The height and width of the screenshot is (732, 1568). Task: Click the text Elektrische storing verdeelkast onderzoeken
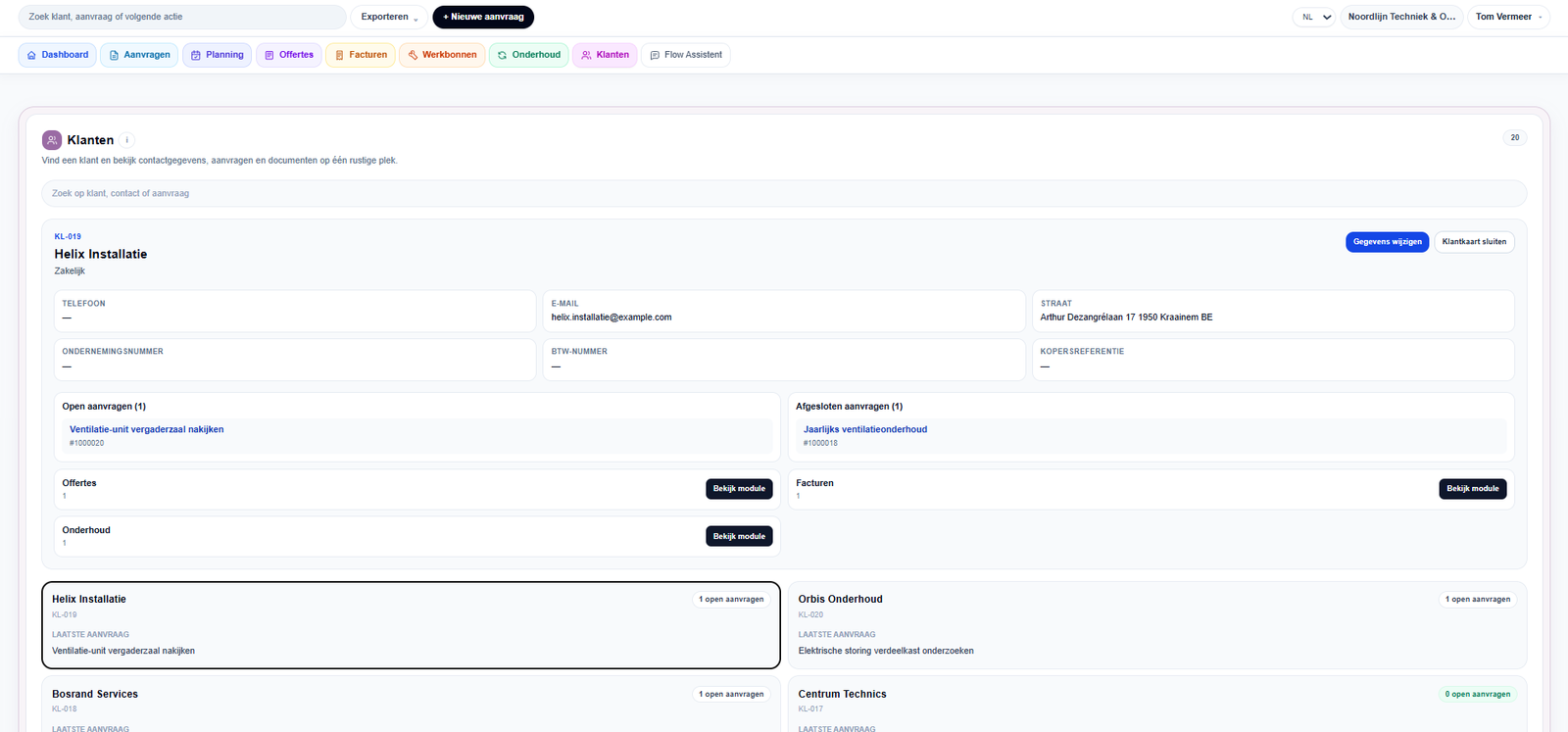click(886, 651)
